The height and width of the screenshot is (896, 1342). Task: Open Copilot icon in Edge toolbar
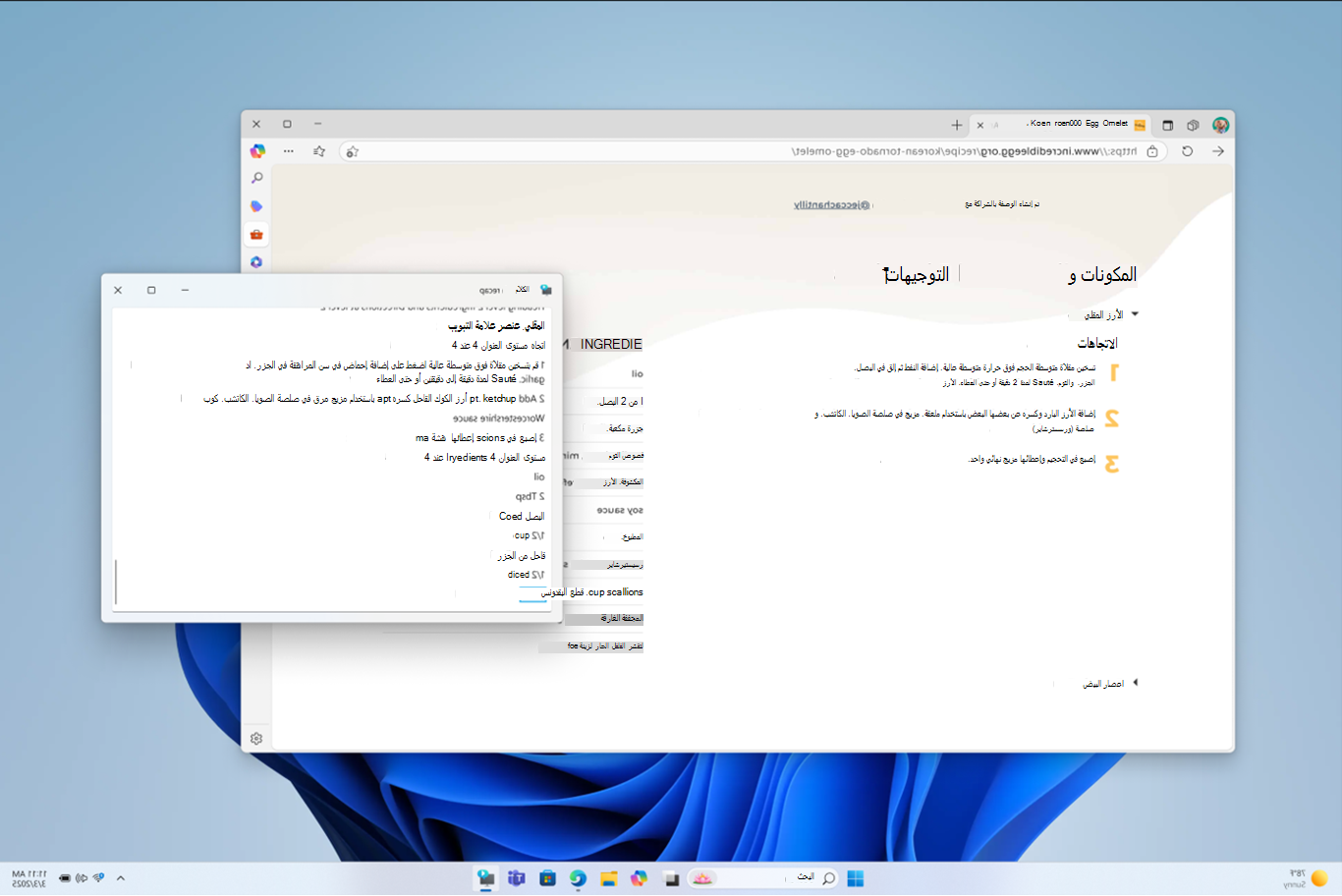(257, 151)
